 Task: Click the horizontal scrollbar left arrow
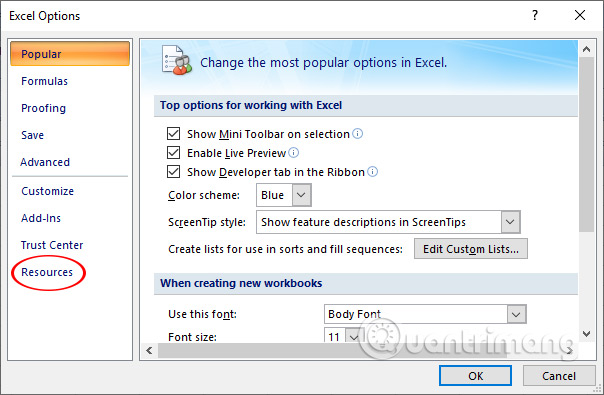[149, 350]
